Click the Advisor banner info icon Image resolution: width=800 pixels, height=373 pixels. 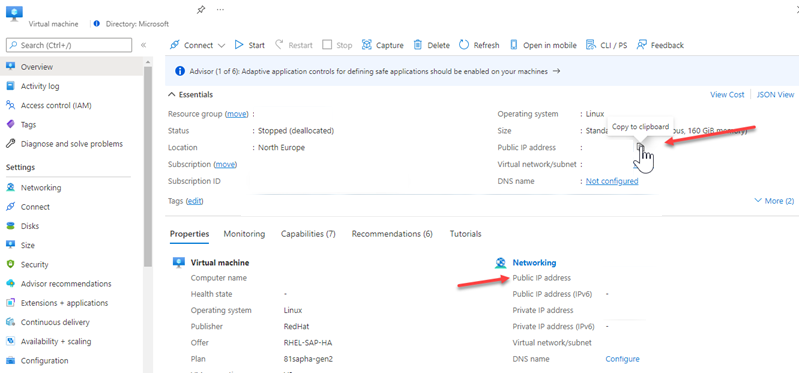pos(180,71)
